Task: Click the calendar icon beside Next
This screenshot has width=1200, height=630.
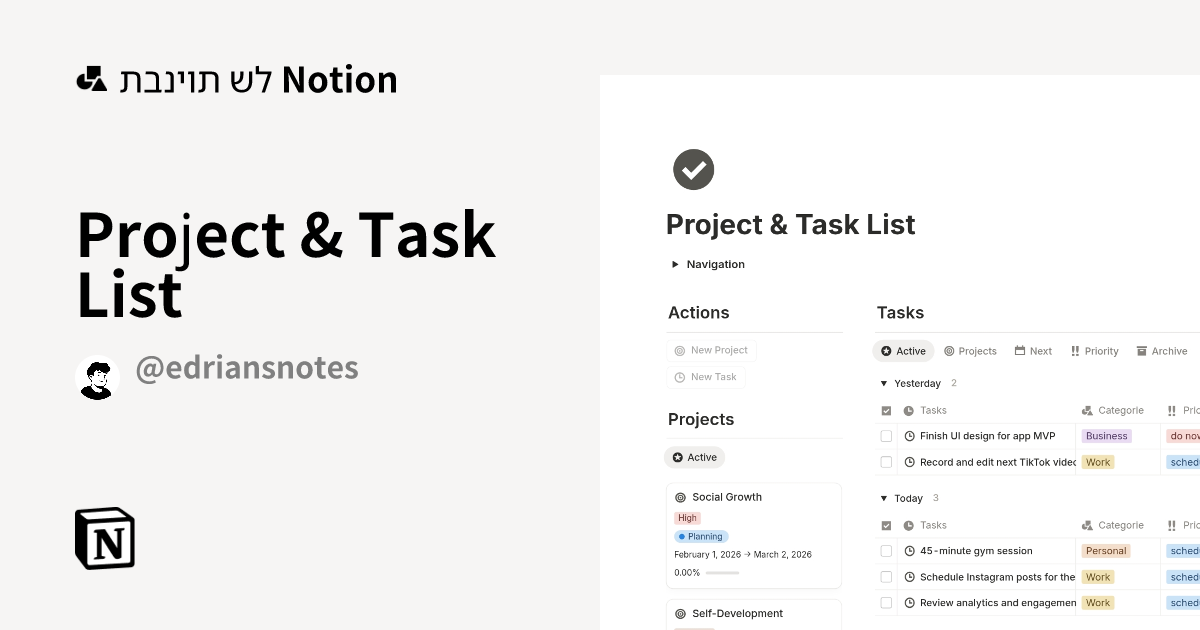Action: click(x=1018, y=350)
